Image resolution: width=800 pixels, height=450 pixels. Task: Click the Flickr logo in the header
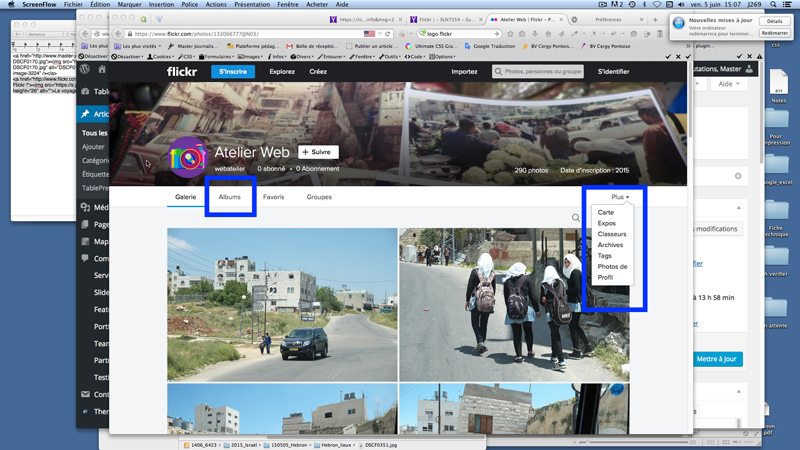click(182, 72)
